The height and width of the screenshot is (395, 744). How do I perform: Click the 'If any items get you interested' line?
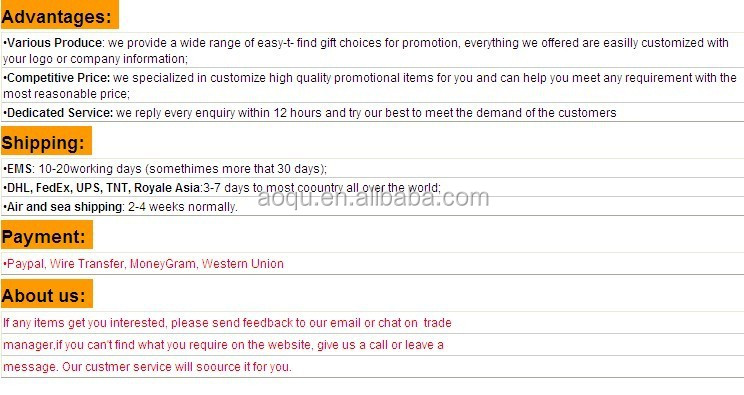tap(227, 323)
